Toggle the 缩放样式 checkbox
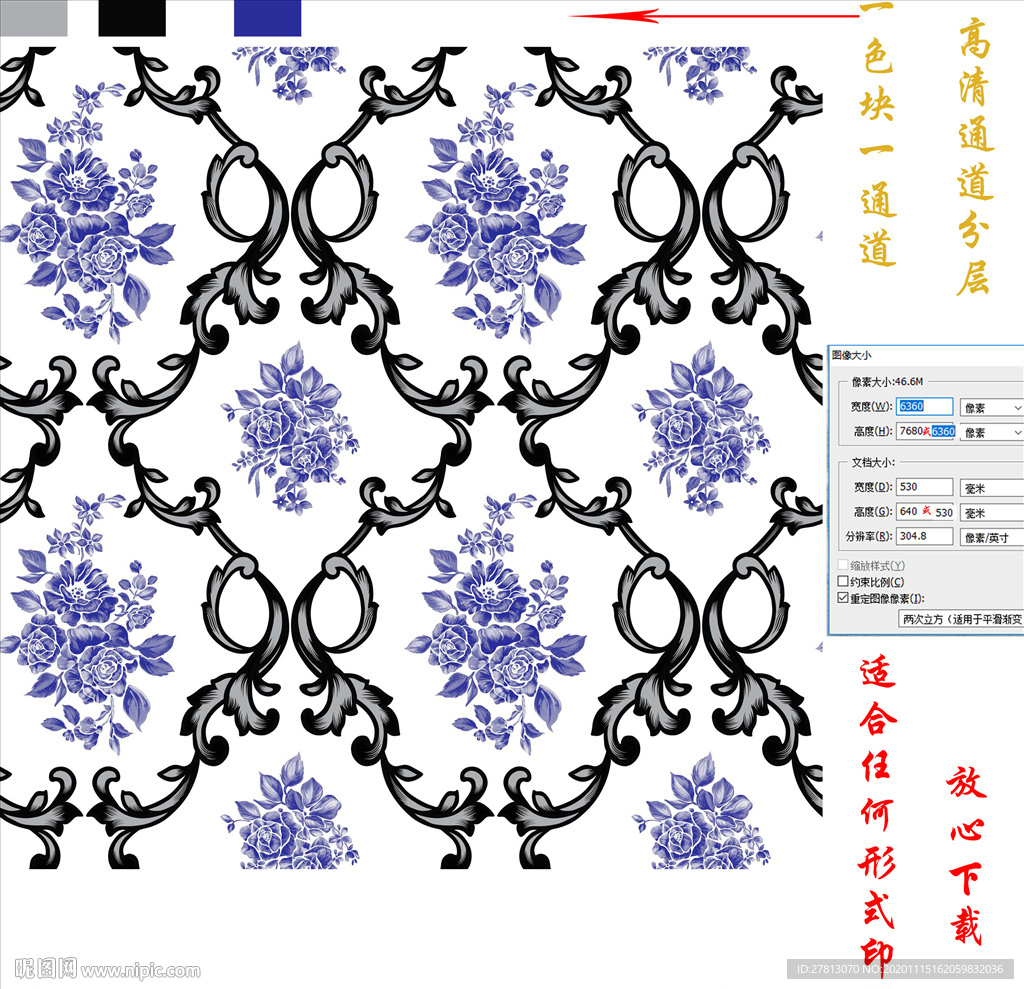The image size is (1024, 989). 843,565
